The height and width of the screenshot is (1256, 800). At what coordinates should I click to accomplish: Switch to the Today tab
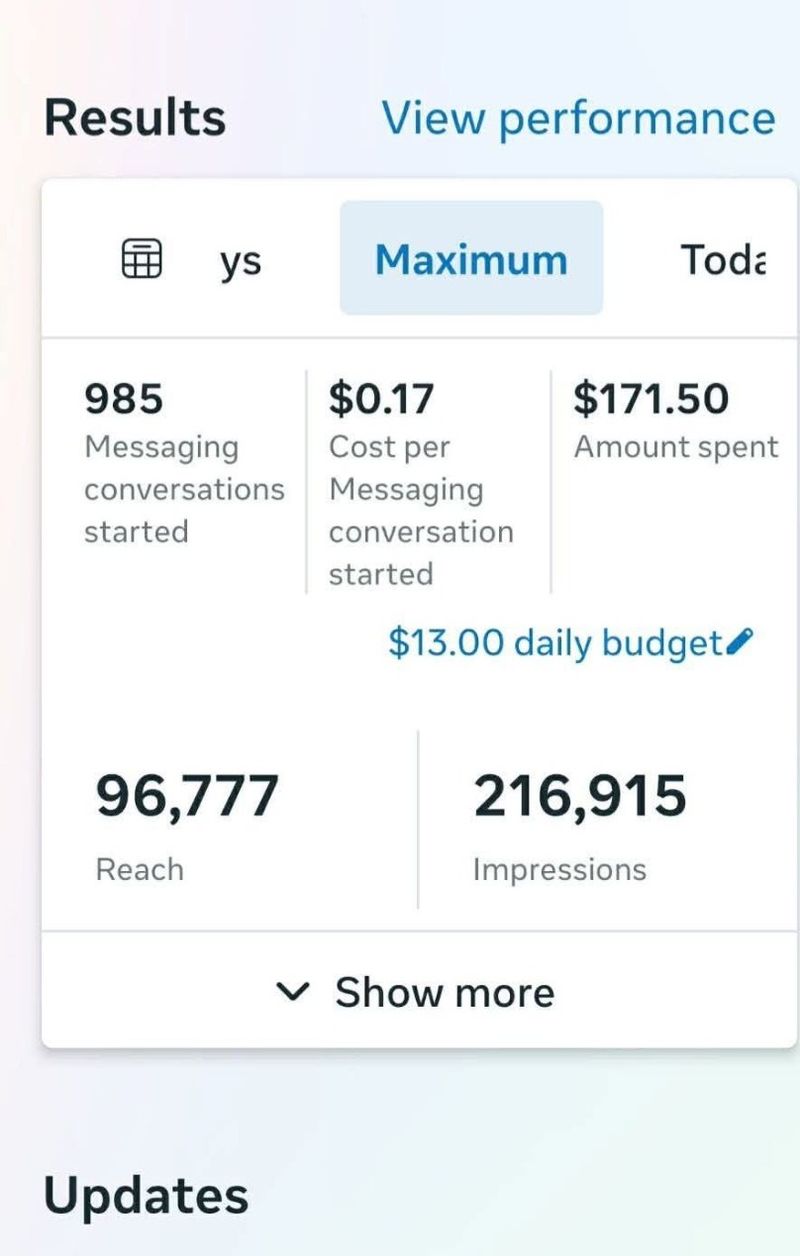point(724,259)
